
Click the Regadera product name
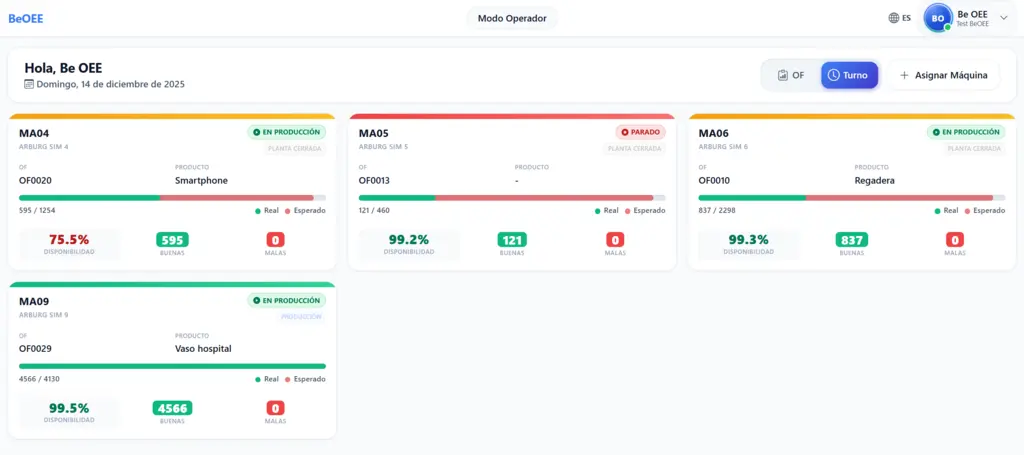coord(874,180)
